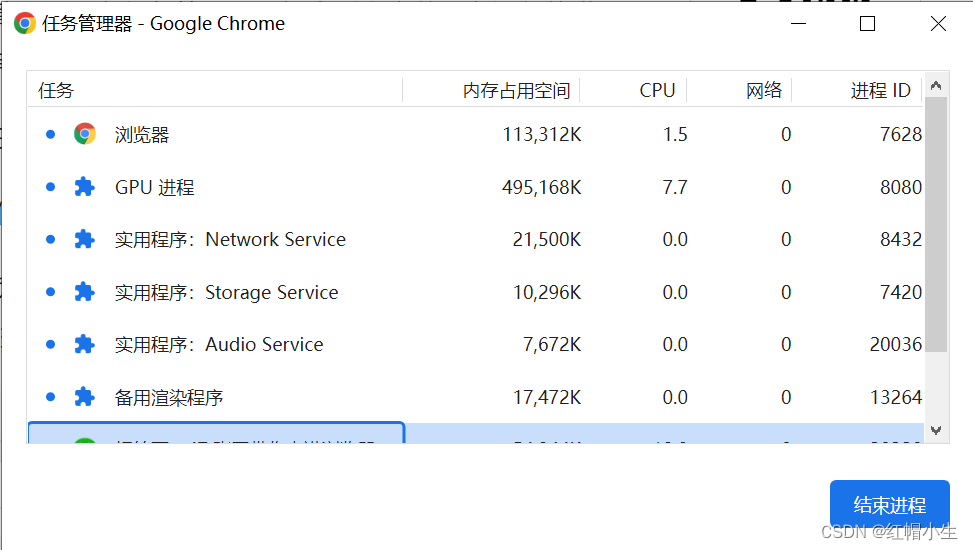
Task: Click memory value 495,168K
Action: (x=542, y=187)
